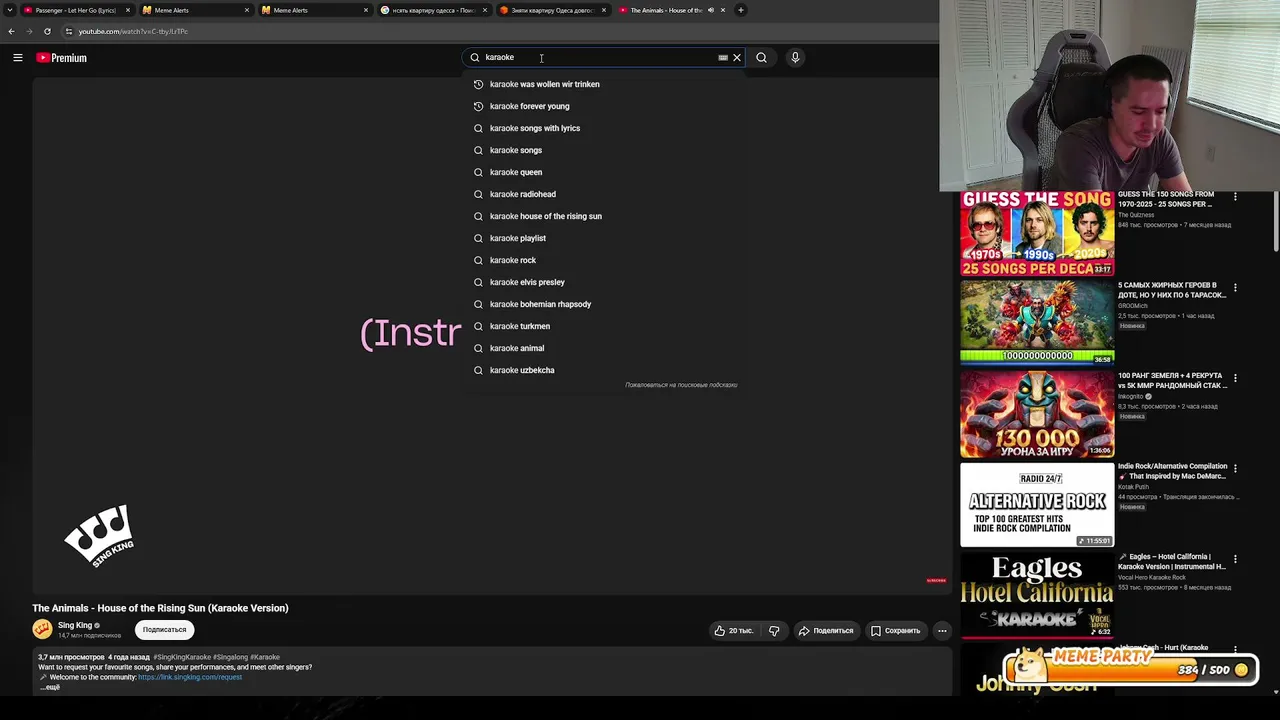This screenshot has width=1280, height=720.
Task: Select suggestion 'karaoke forever young'
Action: [604, 106]
